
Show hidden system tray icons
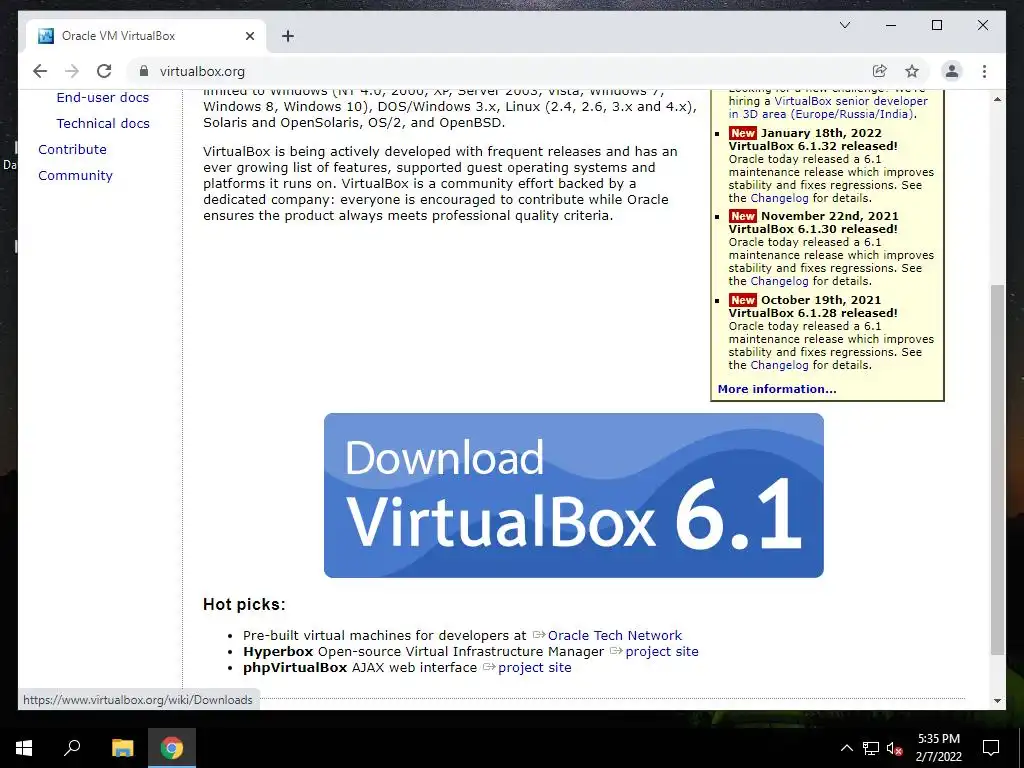pyautogui.click(x=846, y=748)
